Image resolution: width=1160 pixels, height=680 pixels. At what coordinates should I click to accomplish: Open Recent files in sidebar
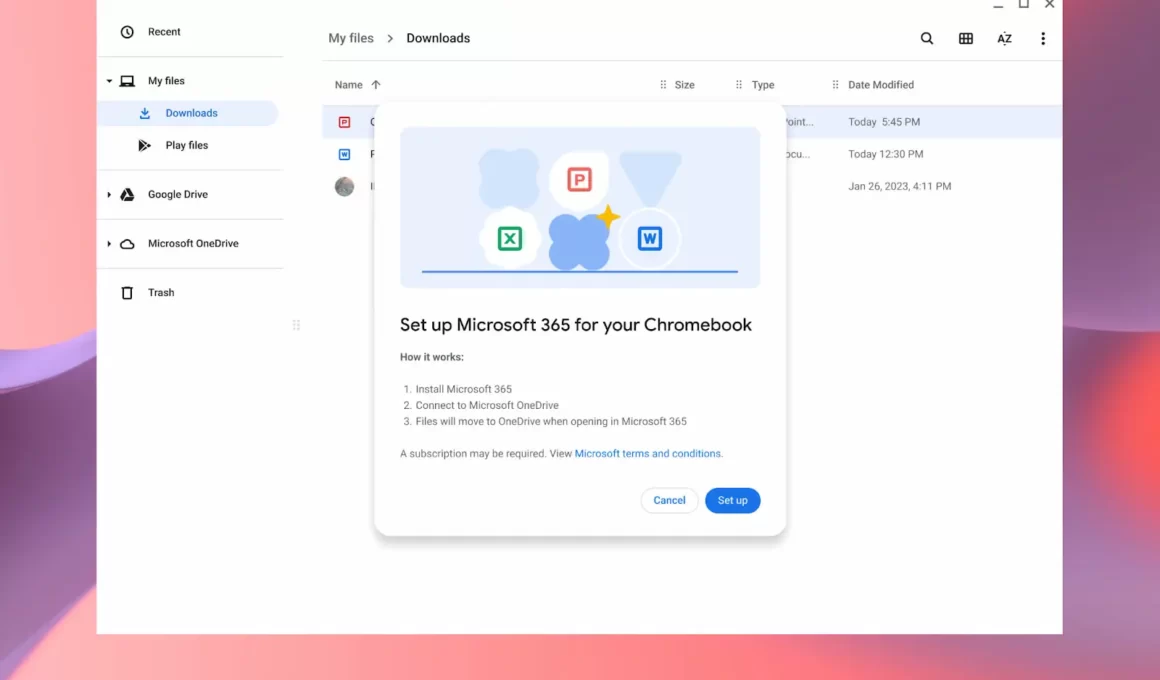click(x=164, y=32)
